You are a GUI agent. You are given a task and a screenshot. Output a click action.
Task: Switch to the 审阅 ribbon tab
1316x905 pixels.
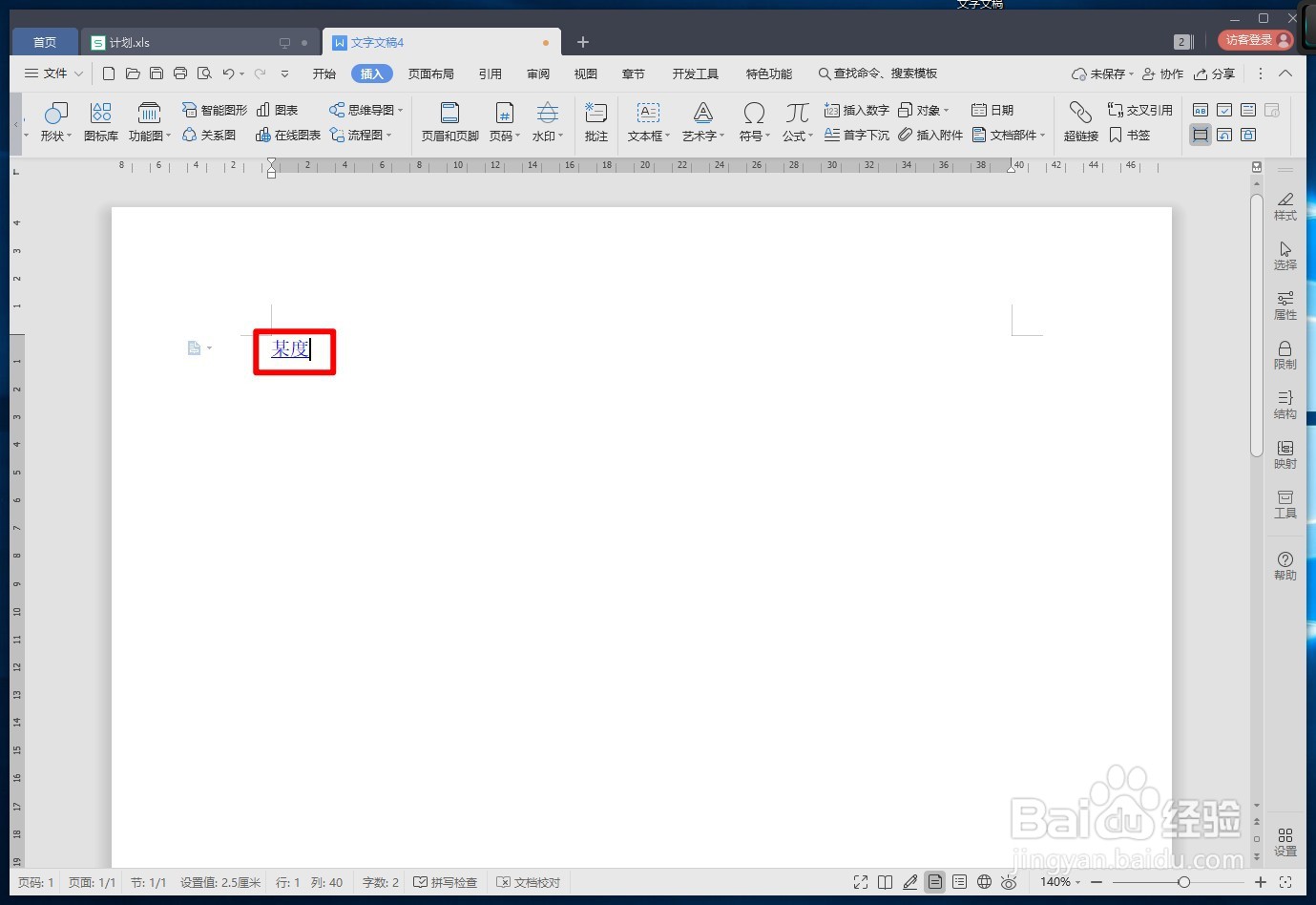tap(538, 74)
